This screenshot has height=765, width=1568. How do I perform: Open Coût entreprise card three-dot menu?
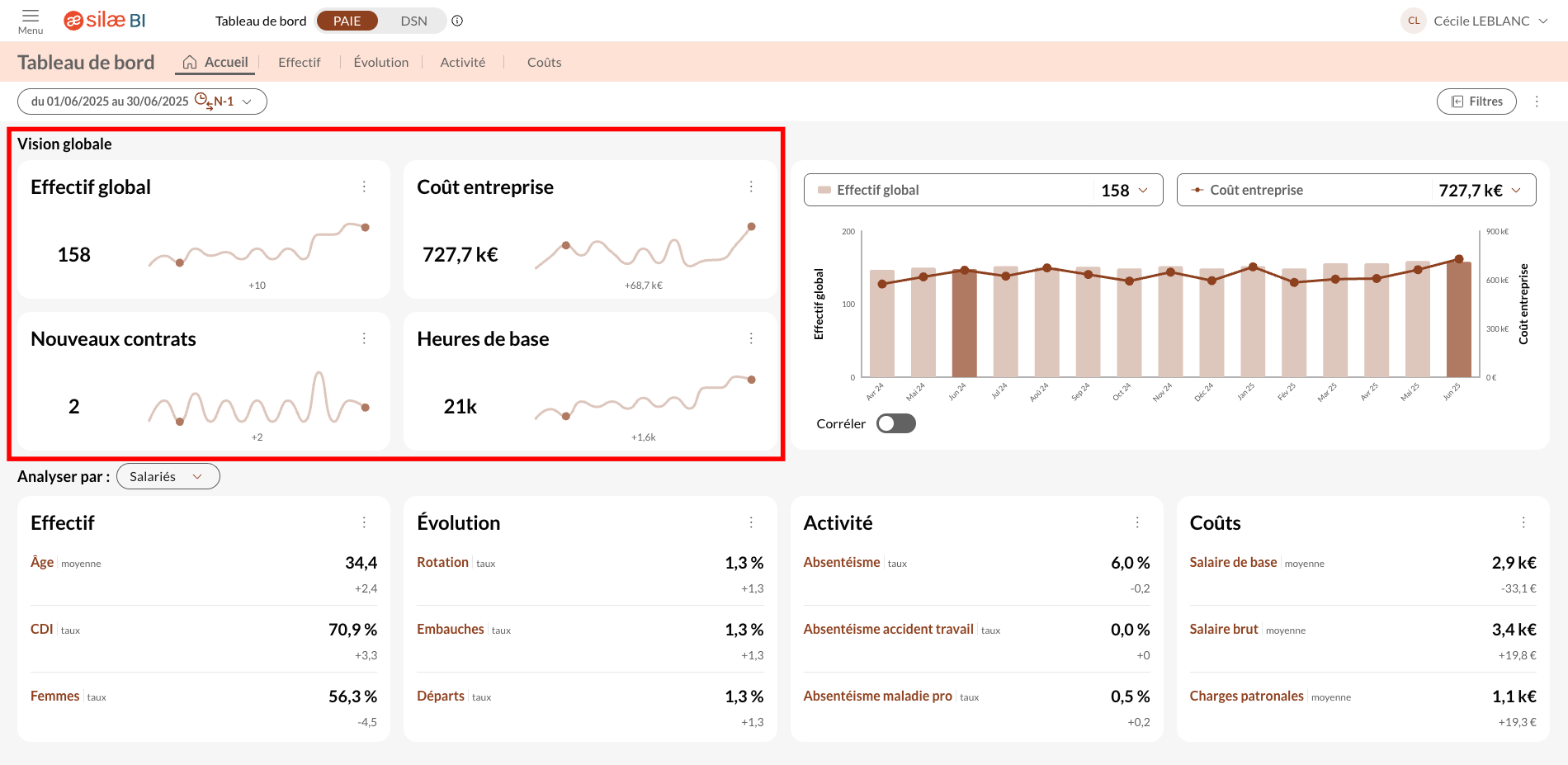coord(751,187)
